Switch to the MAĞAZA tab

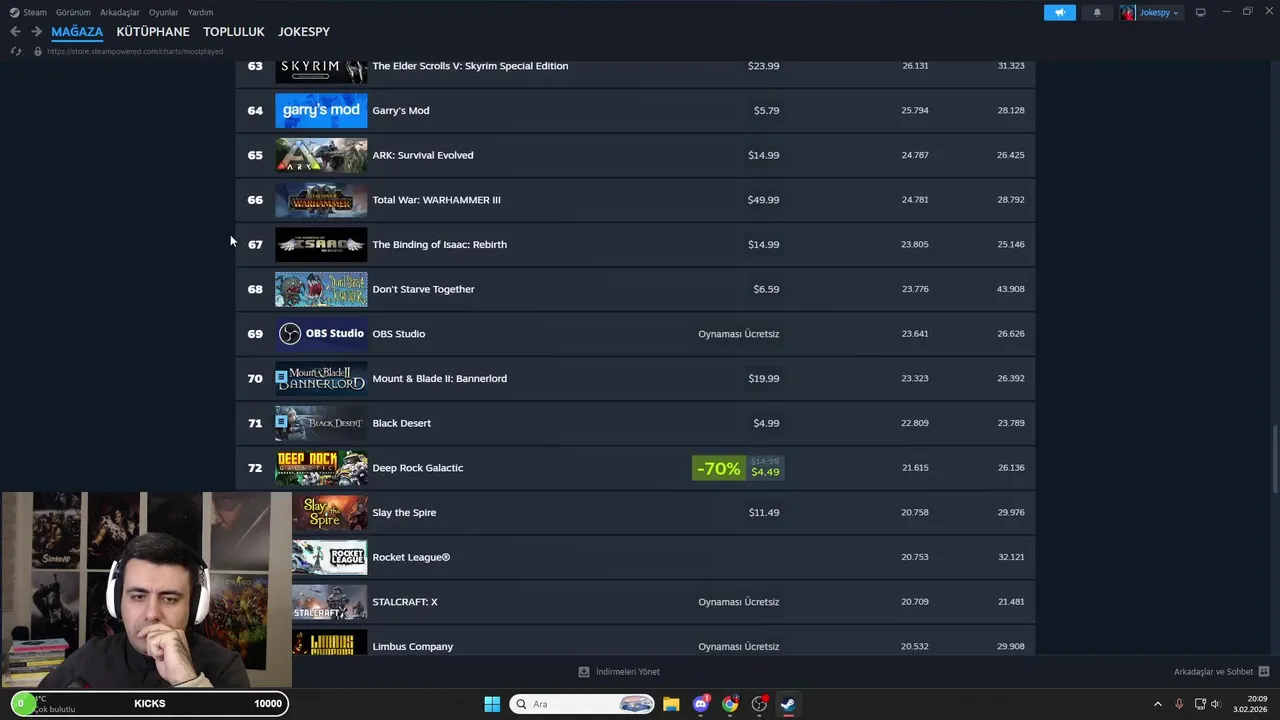click(x=77, y=32)
